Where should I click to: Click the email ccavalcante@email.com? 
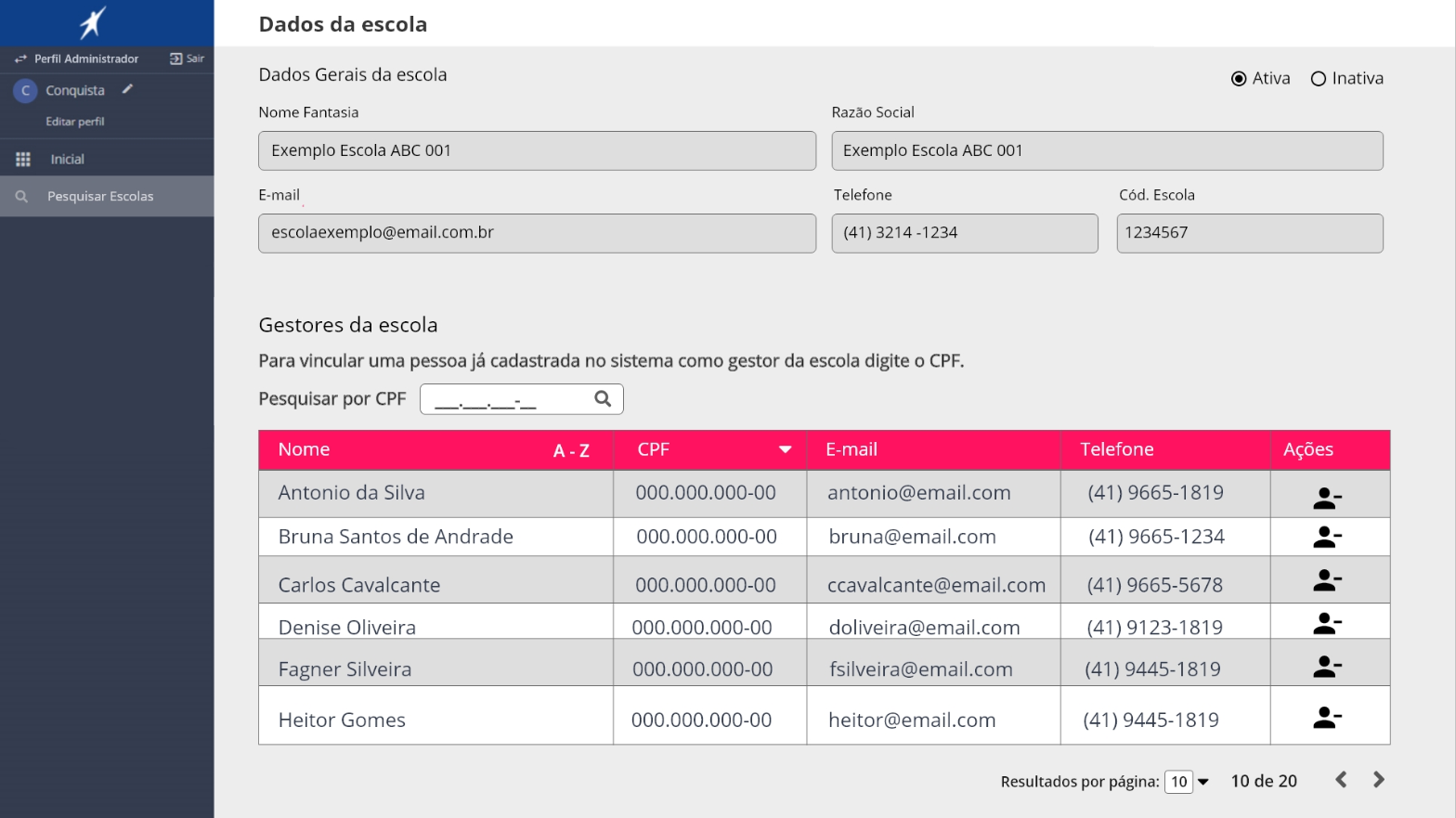[937, 585]
